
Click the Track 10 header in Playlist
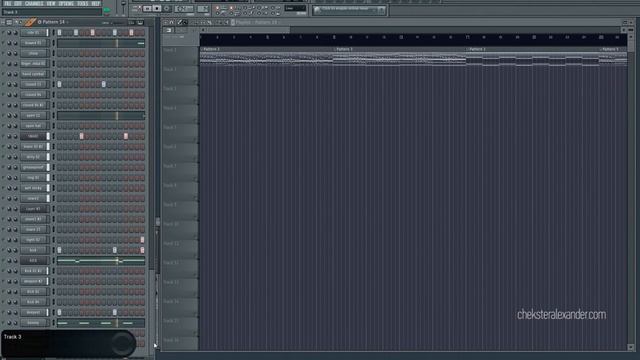(180, 230)
